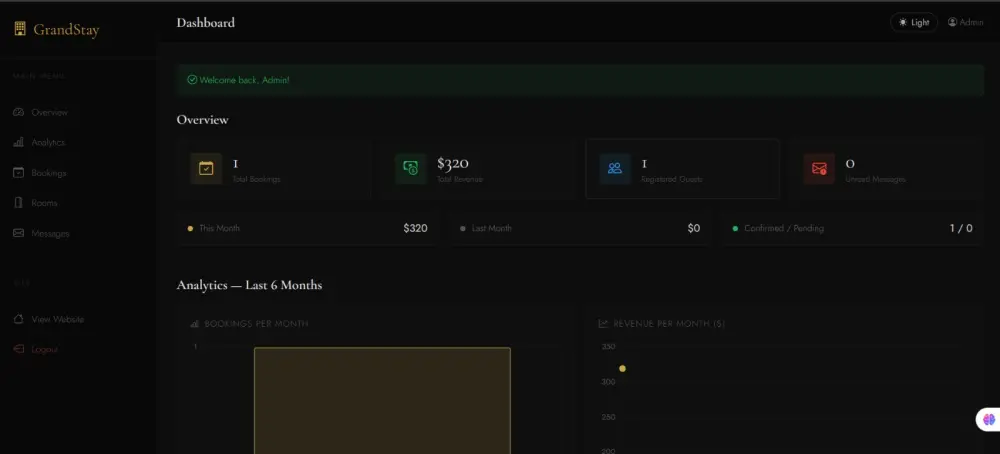Click the Total Bookings calendar-check icon
Image resolution: width=1000 pixels, height=454 pixels.
pyautogui.click(x=206, y=169)
